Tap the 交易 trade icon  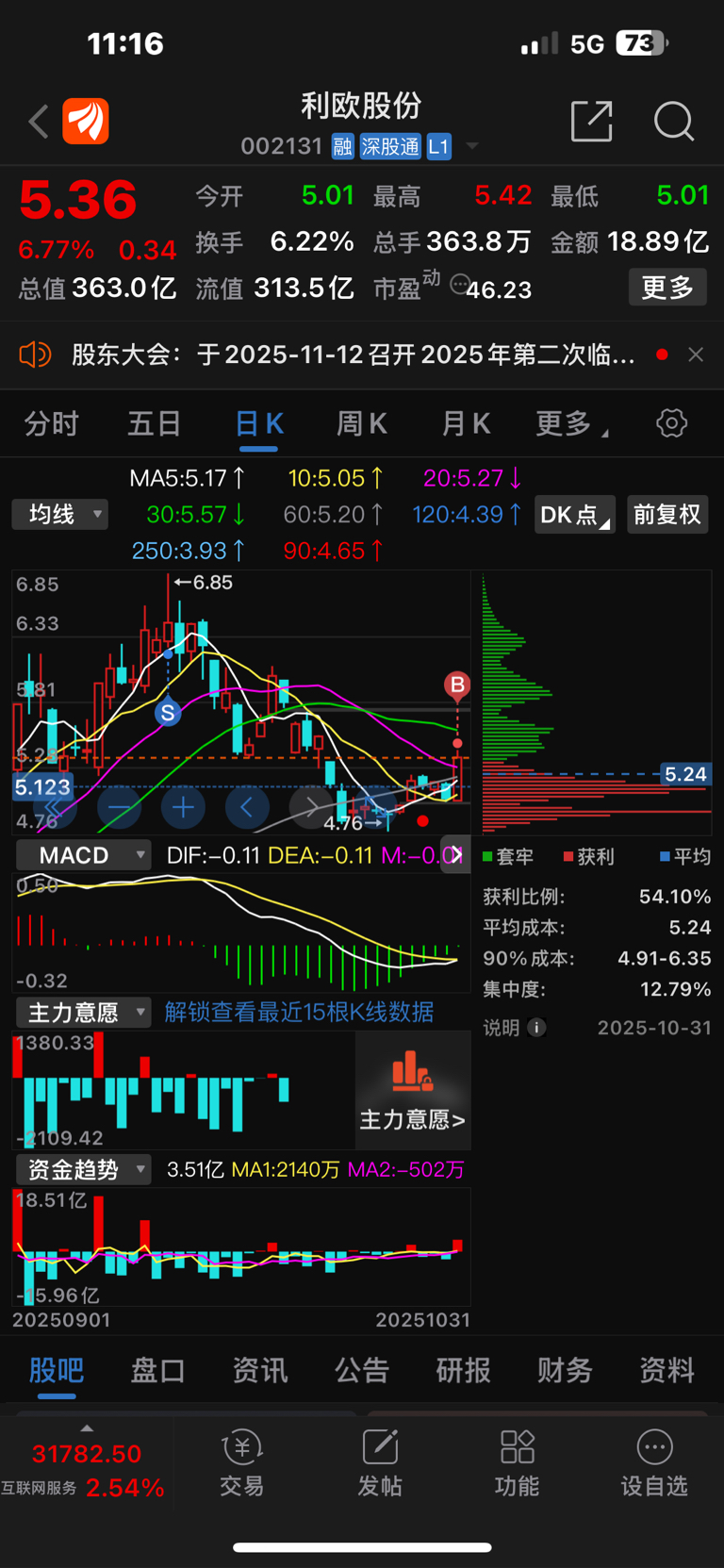(x=242, y=1462)
